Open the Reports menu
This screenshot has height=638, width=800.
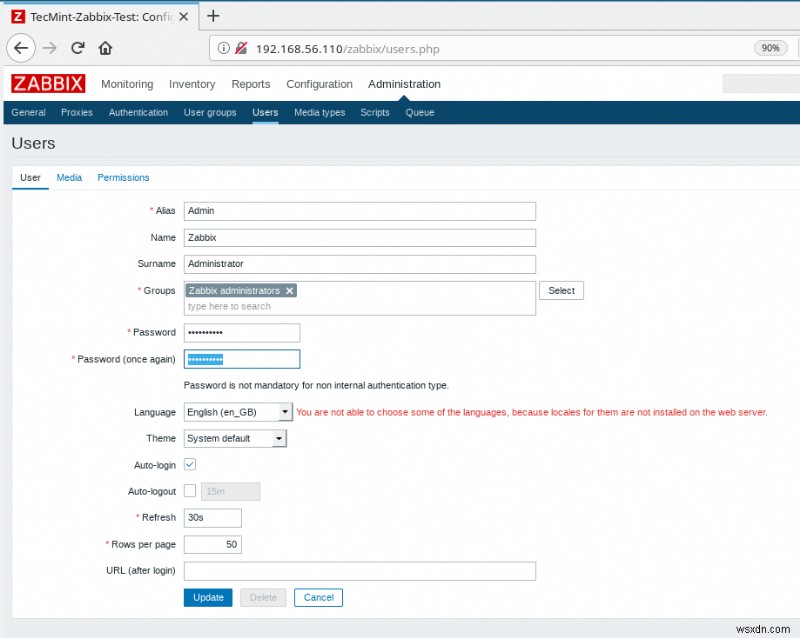click(x=251, y=84)
